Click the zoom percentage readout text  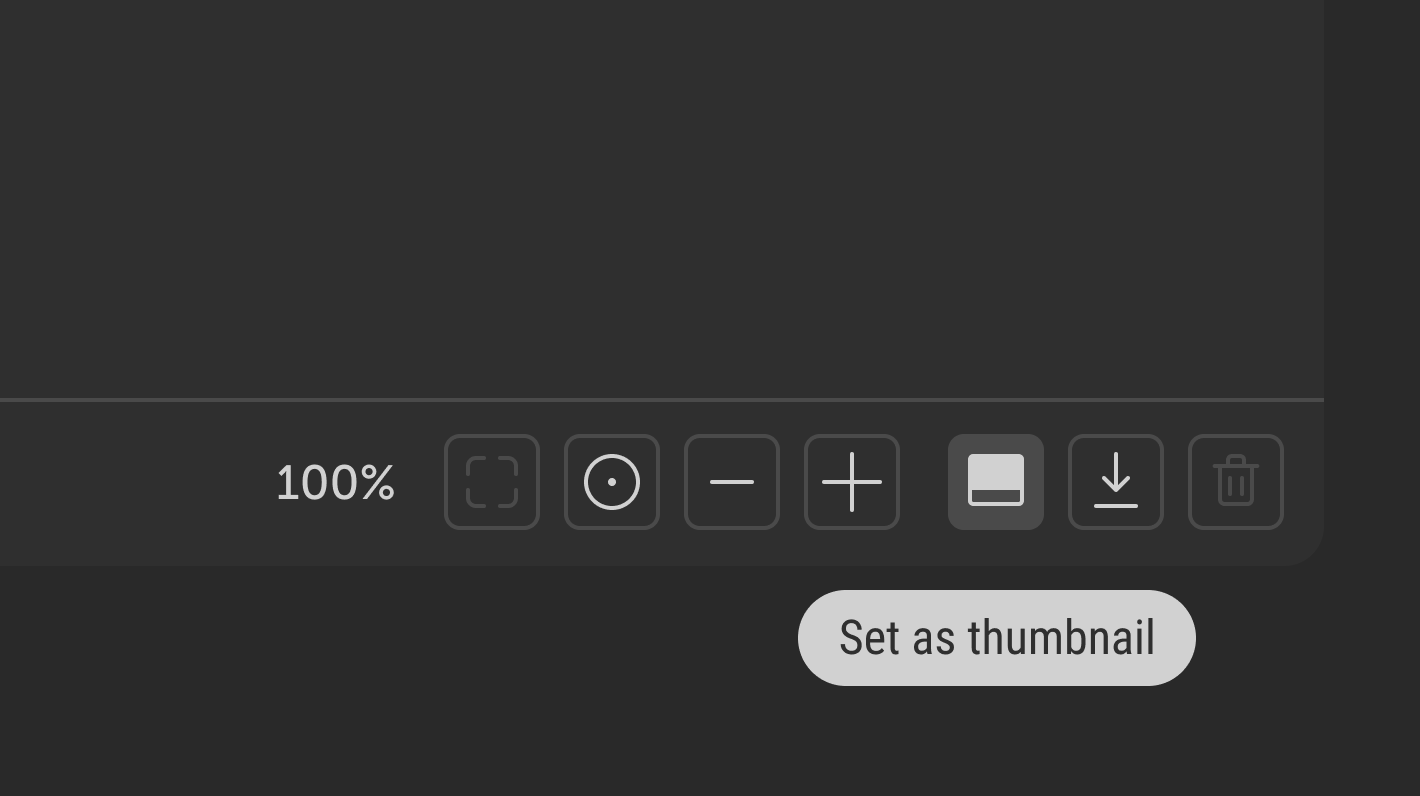click(x=335, y=483)
